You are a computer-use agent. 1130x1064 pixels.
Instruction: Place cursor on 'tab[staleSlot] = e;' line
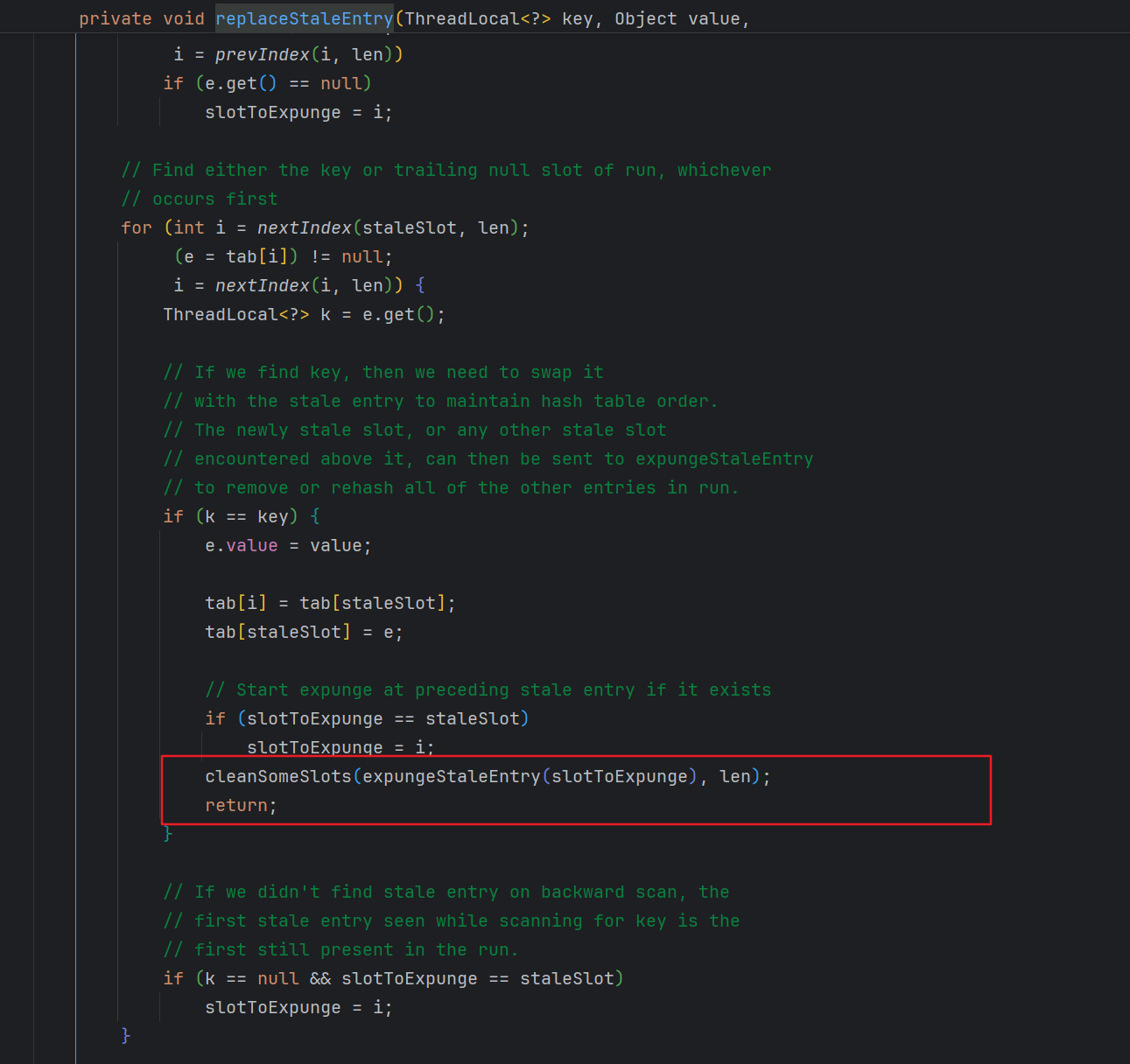(303, 632)
